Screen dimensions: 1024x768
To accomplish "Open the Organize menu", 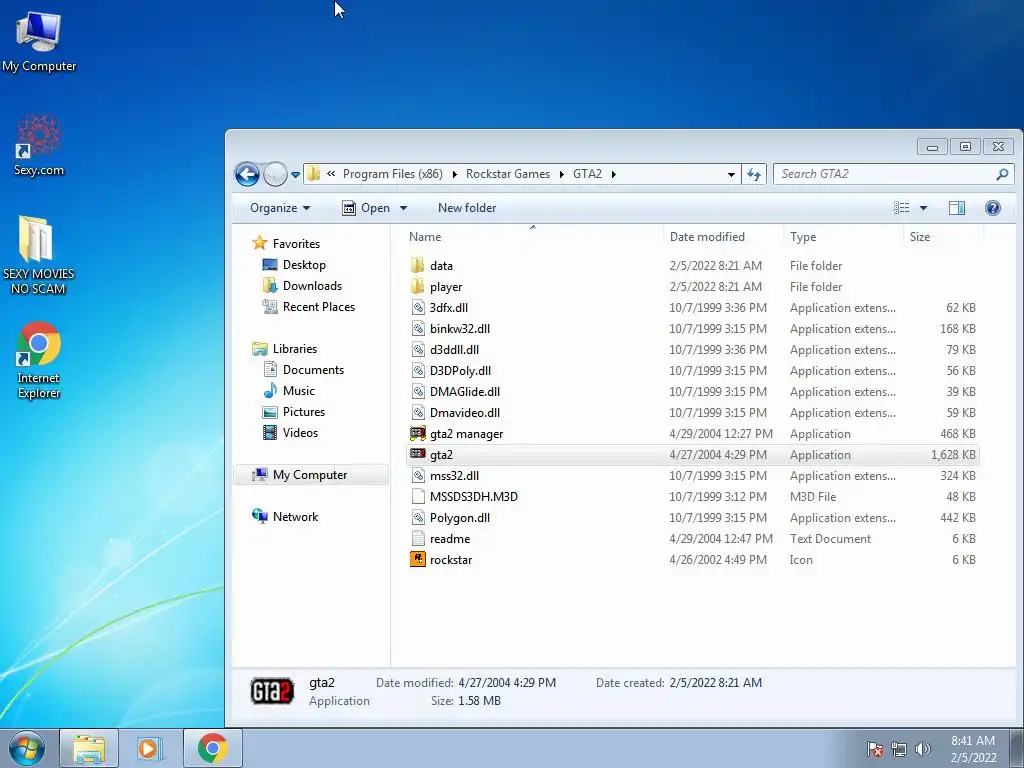I will pos(280,208).
